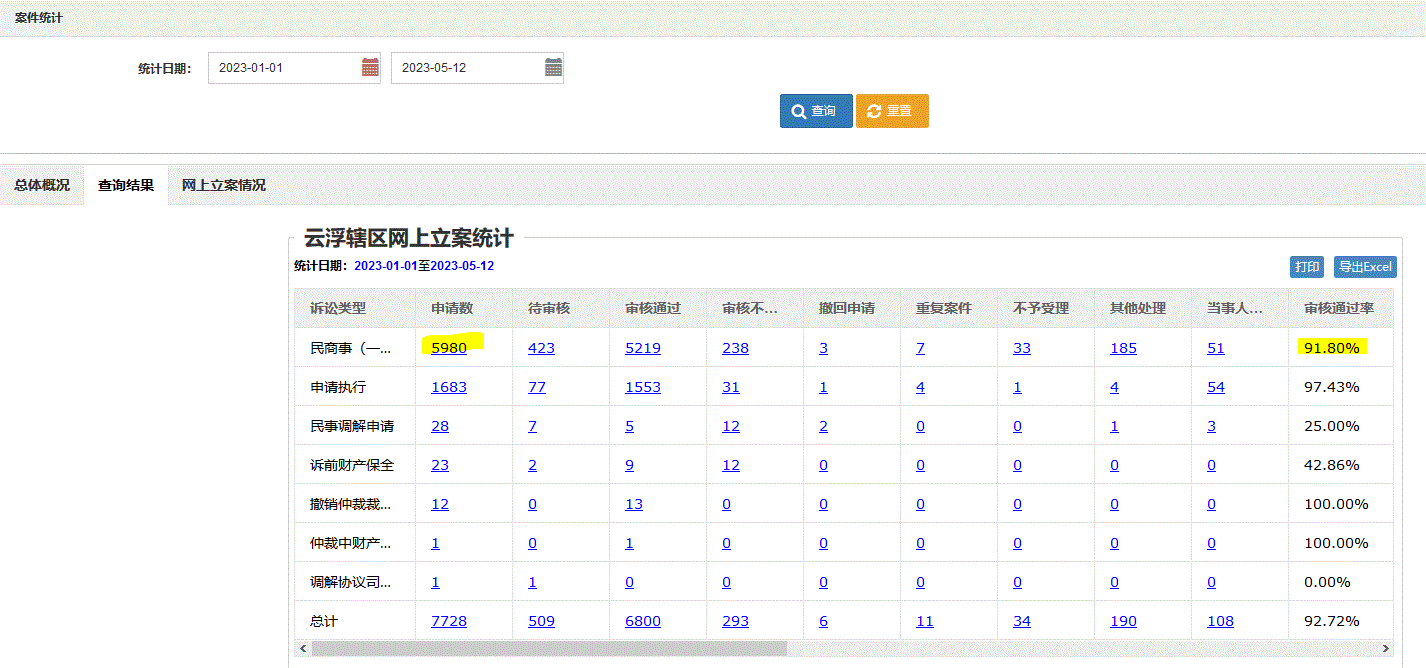Open the total 509 pending link
Image resolution: width=1426 pixels, height=668 pixels.
[541, 621]
